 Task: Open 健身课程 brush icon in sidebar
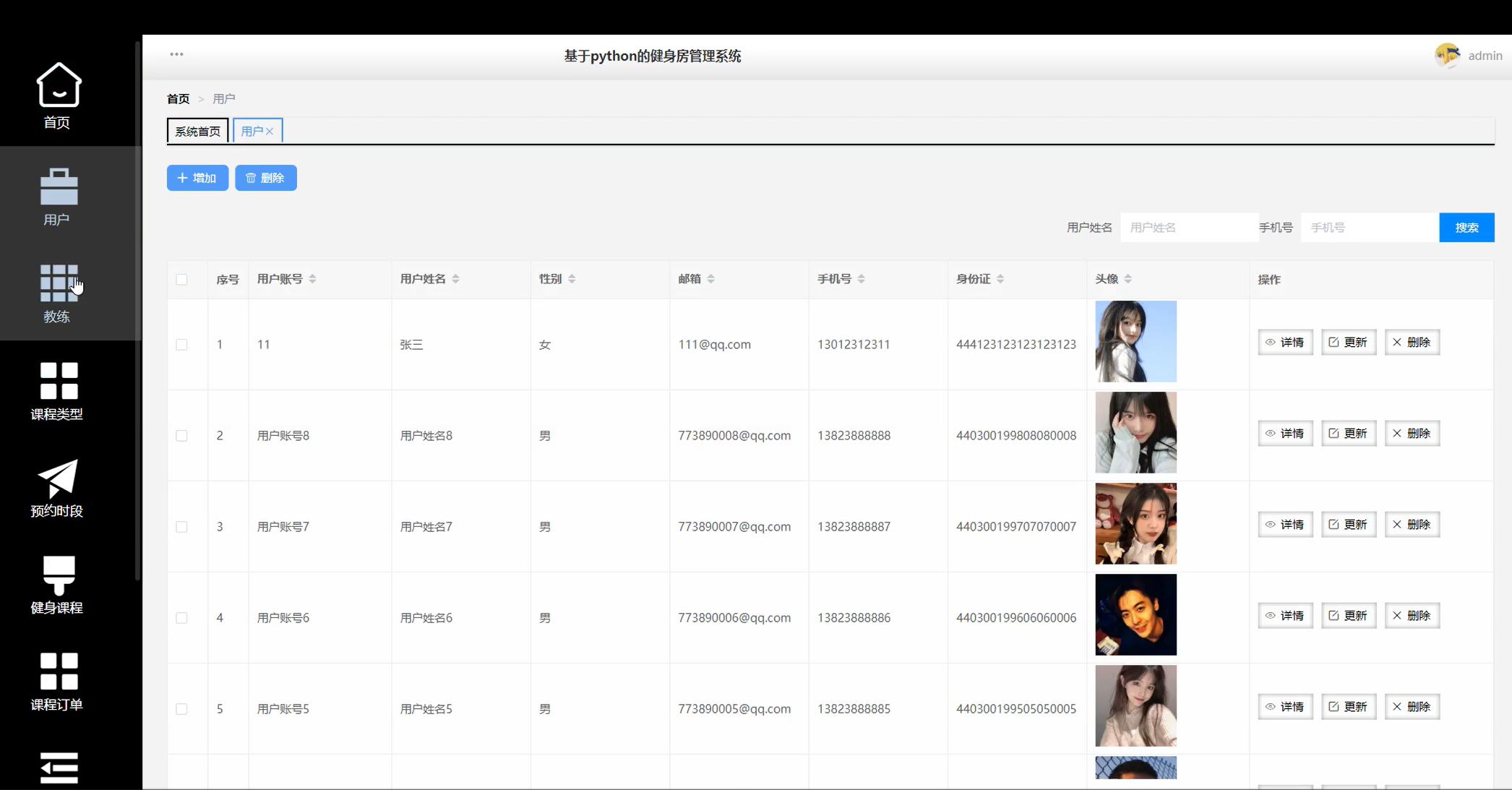tap(58, 575)
